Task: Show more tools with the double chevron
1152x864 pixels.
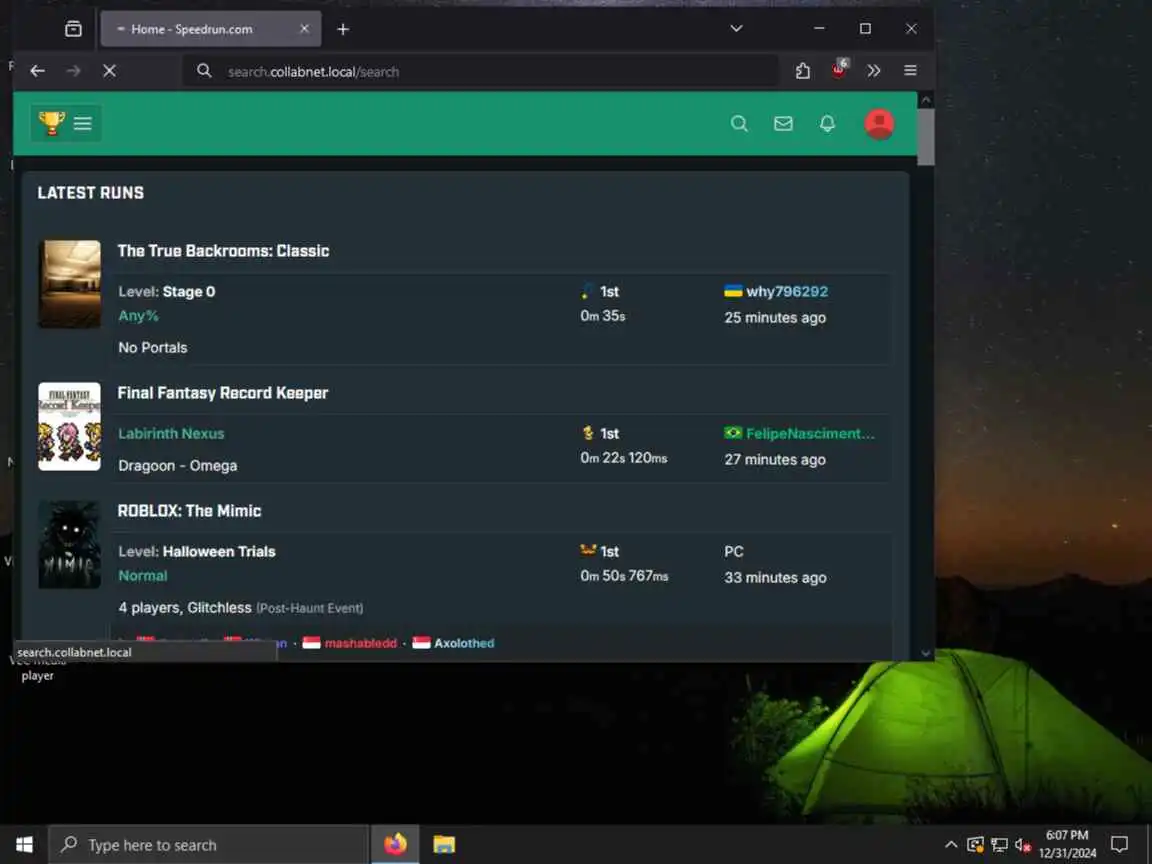Action: (x=874, y=71)
